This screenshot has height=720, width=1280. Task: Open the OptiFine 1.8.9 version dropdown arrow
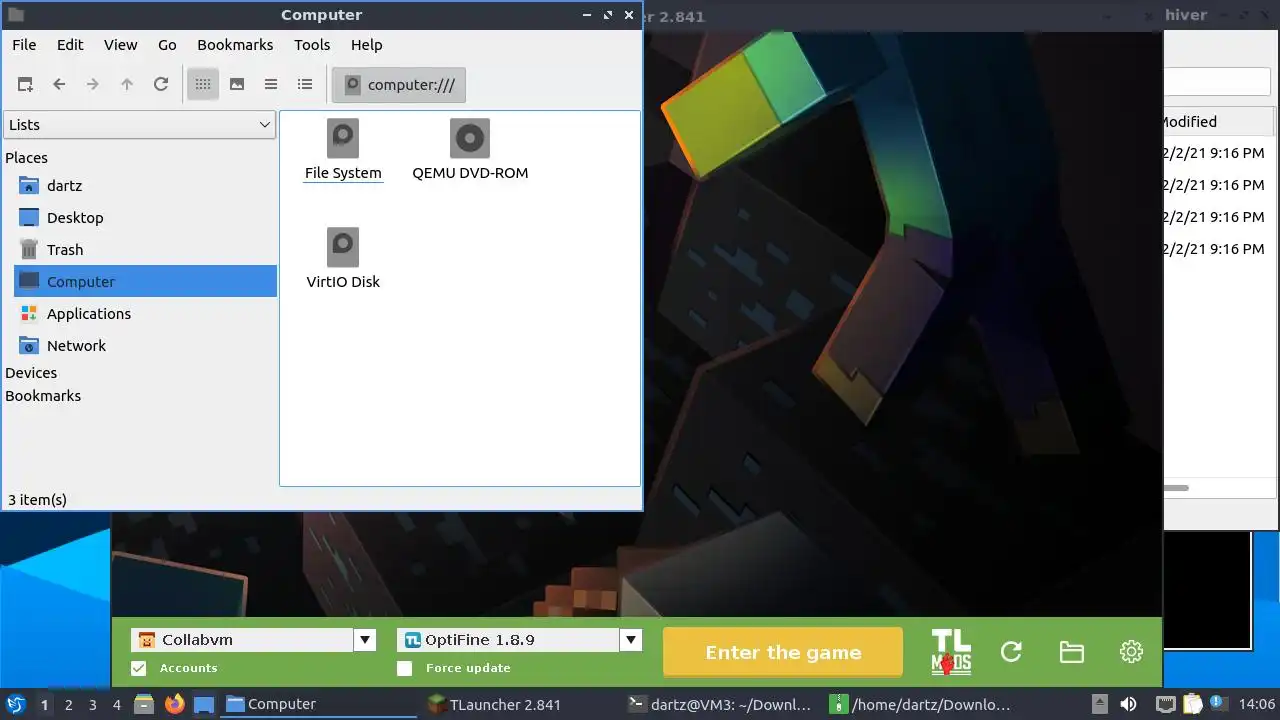coord(630,640)
